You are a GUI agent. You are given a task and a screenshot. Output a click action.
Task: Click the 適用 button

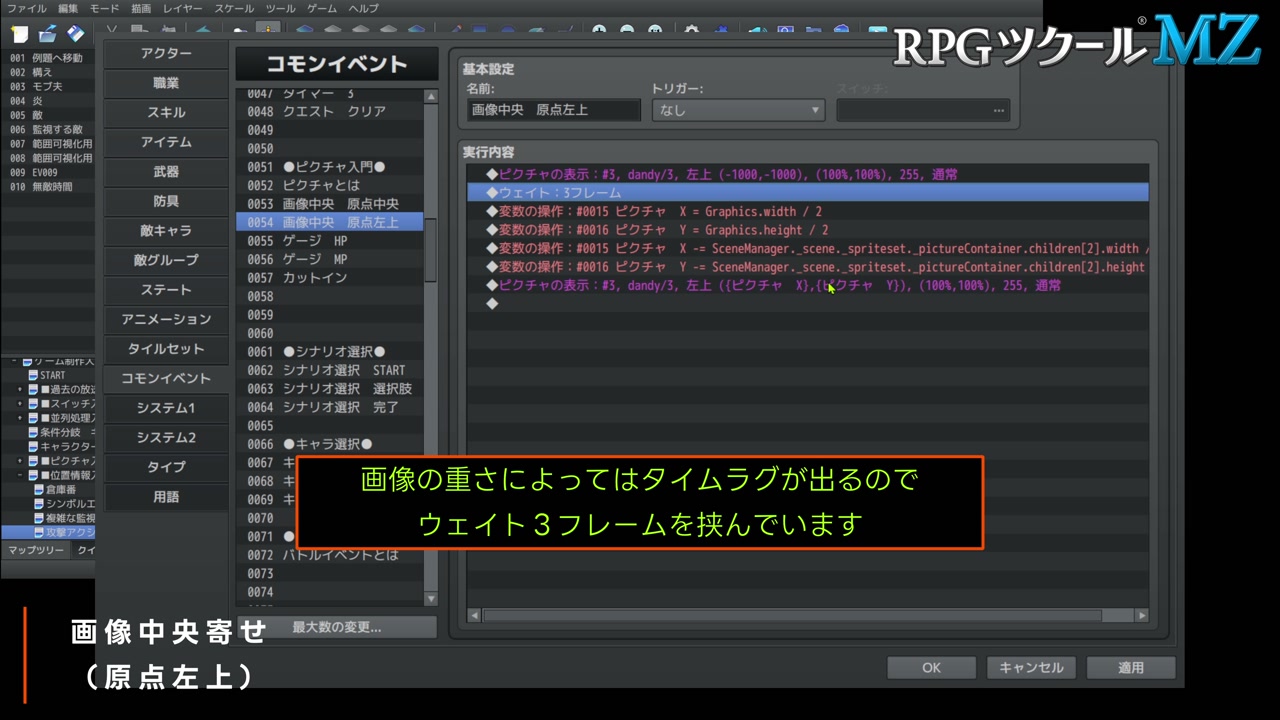tap(1131, 668)
